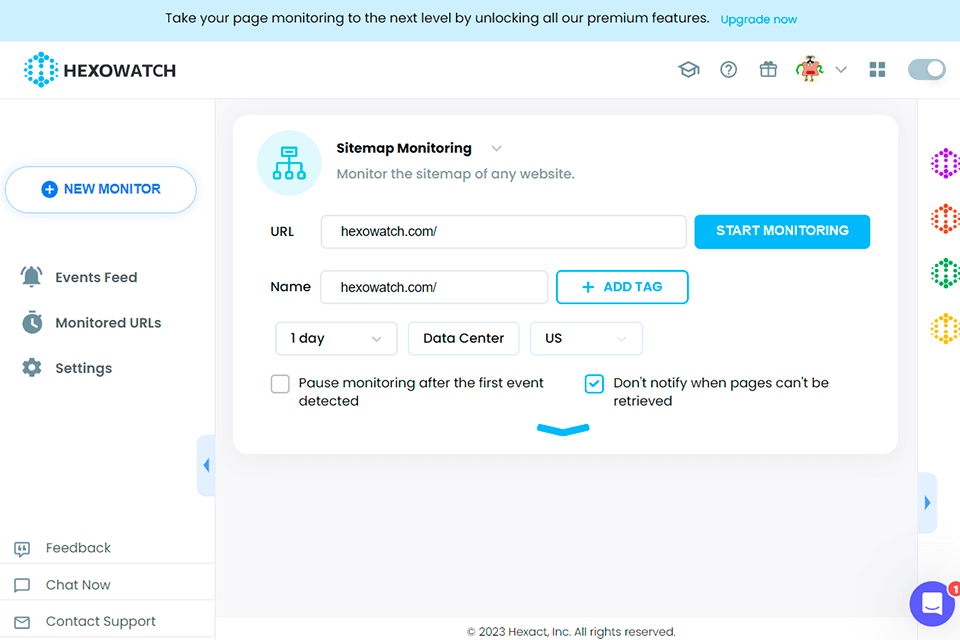Click the Hexowatch logo
Screen dimensions: 960x640
[x=100, y=70]
